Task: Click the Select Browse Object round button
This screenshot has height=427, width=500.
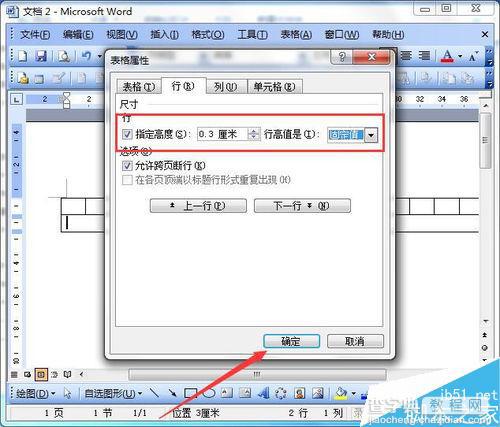Action: coord(485,348)
